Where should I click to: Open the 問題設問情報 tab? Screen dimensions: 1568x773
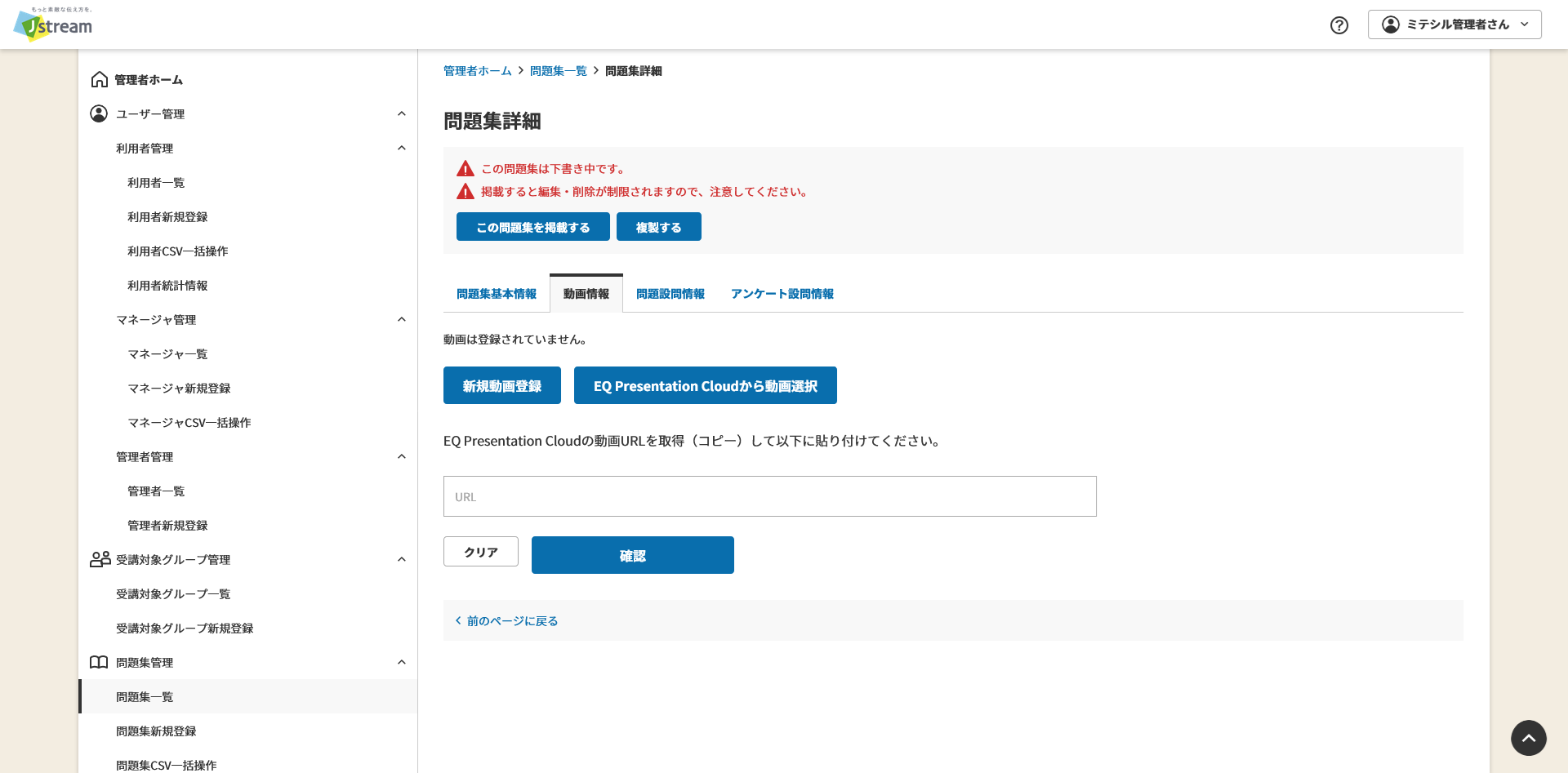(x=670, y=294)
